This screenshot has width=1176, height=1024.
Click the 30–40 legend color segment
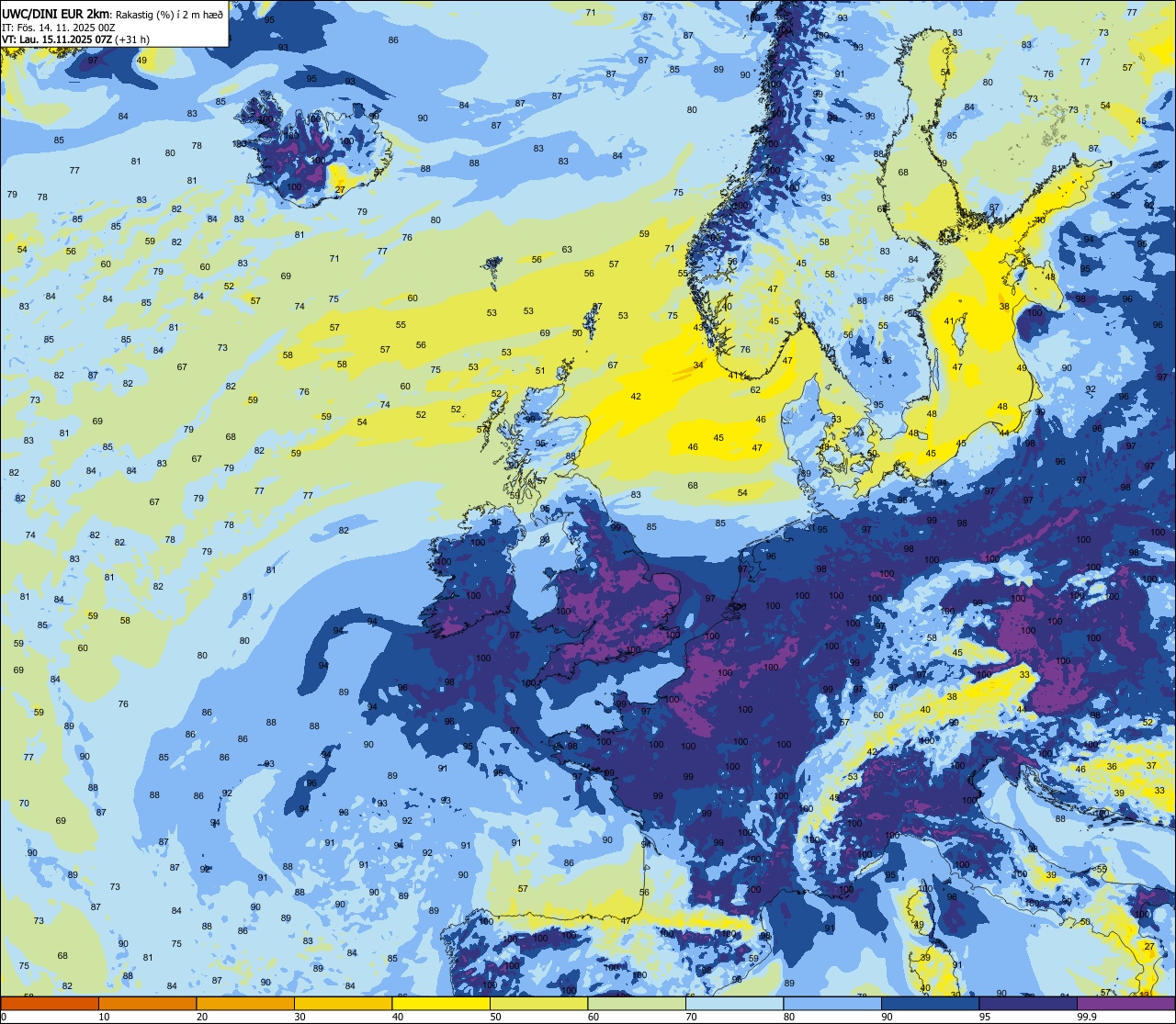click(x=343, y=1004)
